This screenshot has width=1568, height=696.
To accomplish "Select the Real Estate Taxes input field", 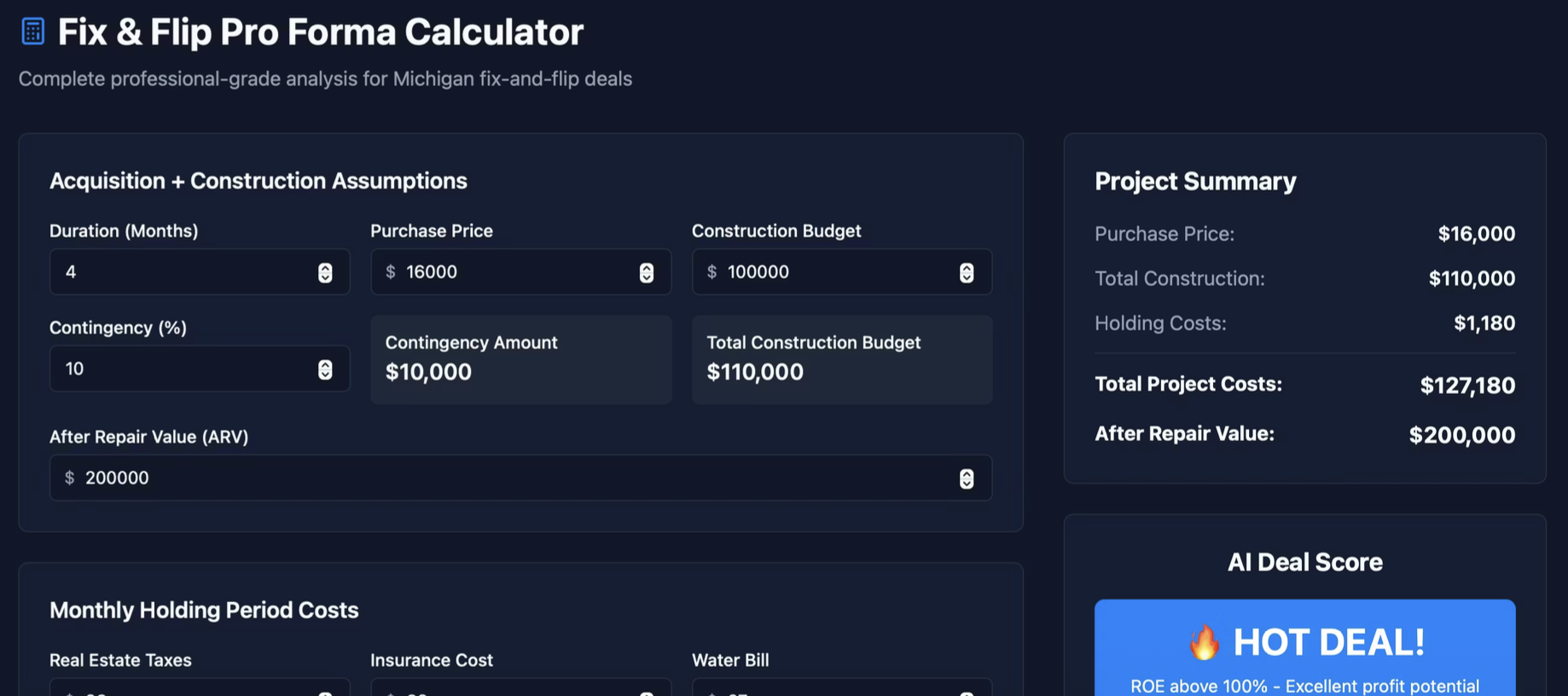I will 171,693.
